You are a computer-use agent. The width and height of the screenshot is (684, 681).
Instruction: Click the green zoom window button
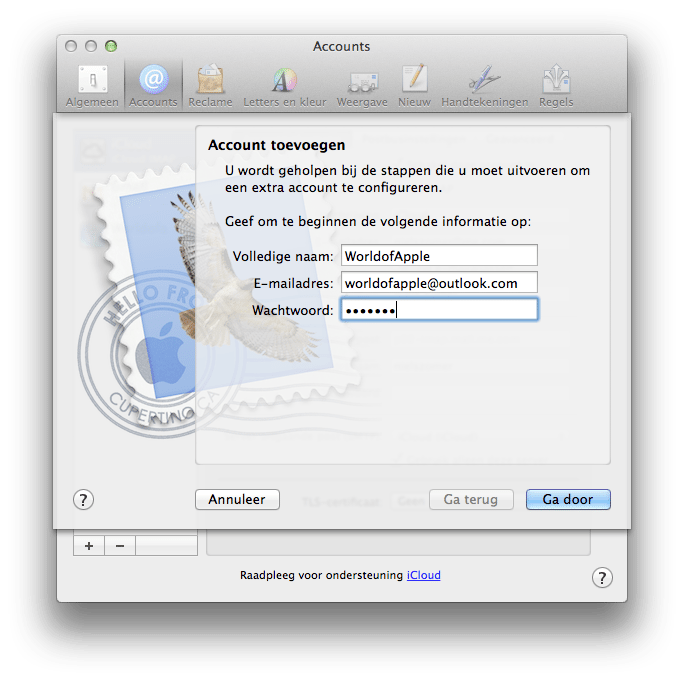111,46
